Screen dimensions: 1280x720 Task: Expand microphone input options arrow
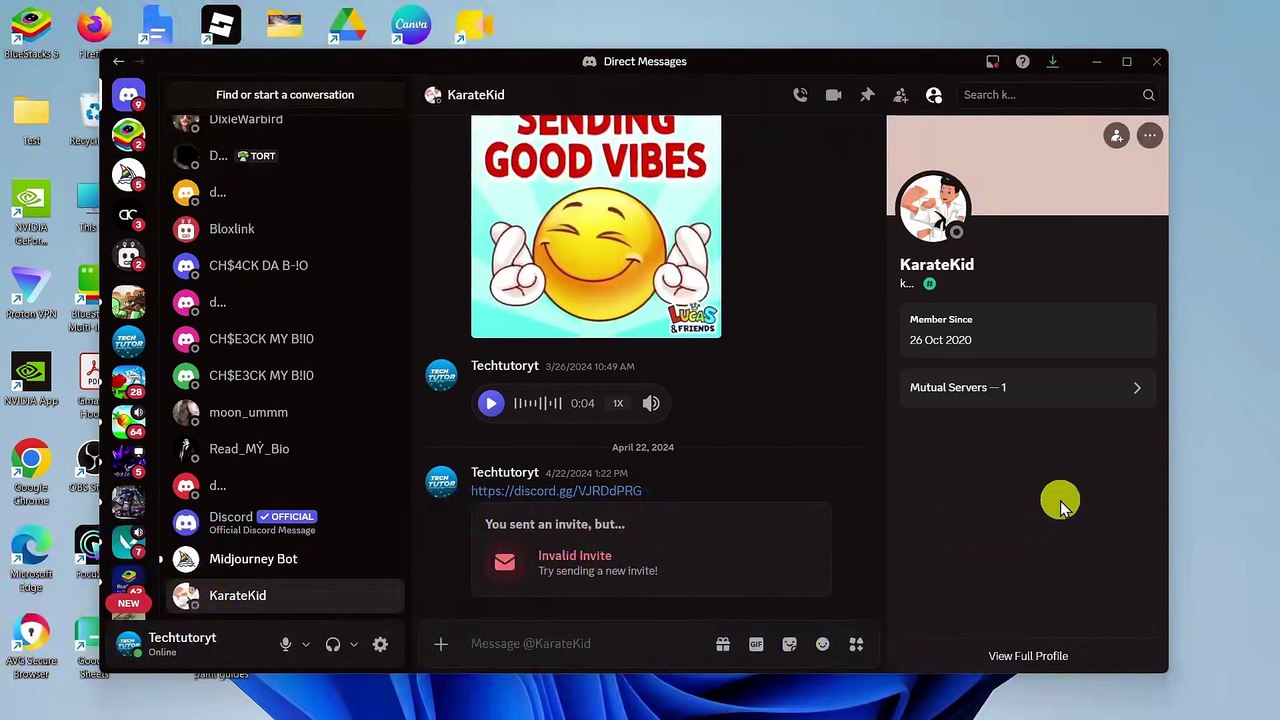[x=306, y=645]
